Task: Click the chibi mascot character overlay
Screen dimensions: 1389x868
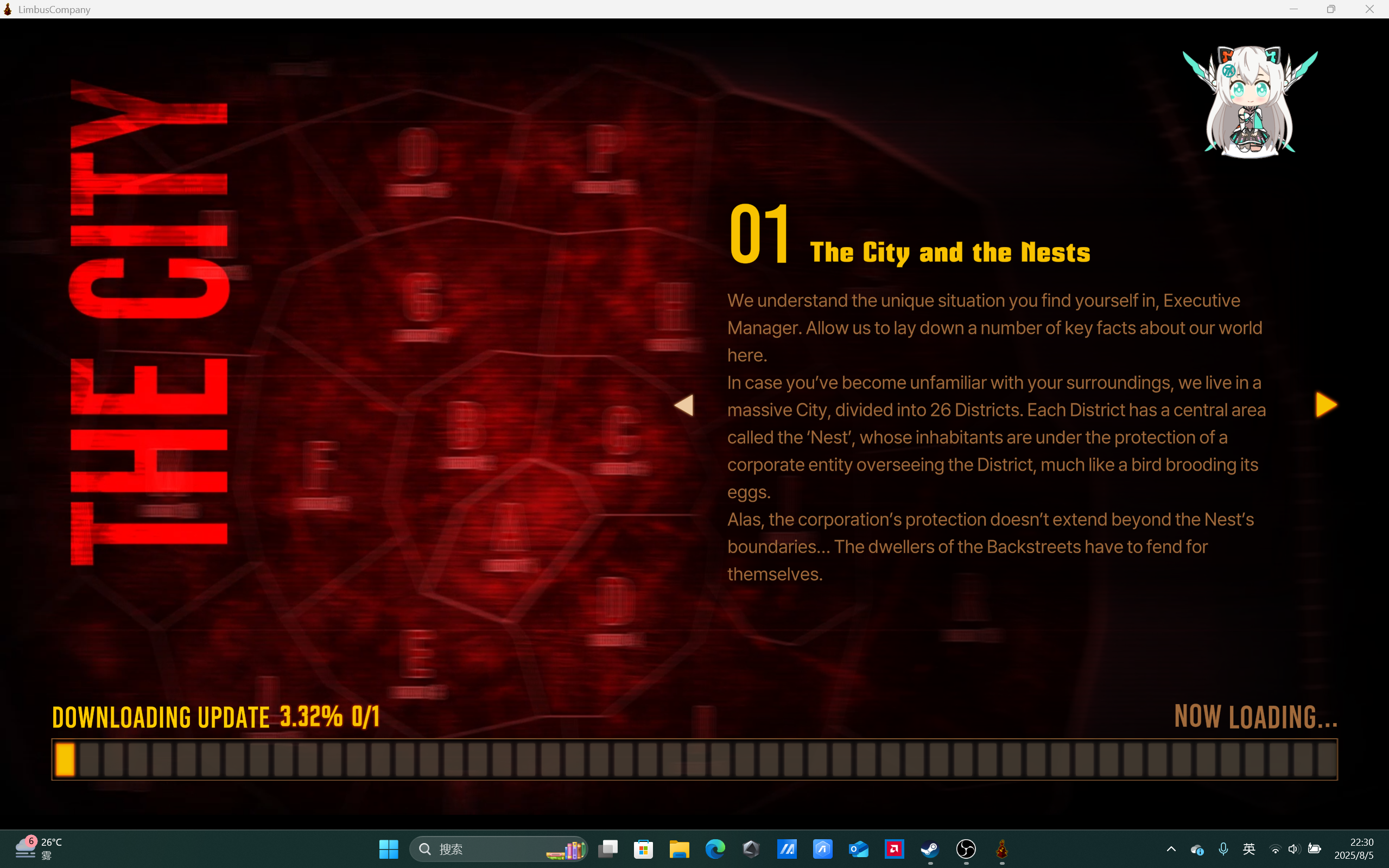Action: [1250, 101]
